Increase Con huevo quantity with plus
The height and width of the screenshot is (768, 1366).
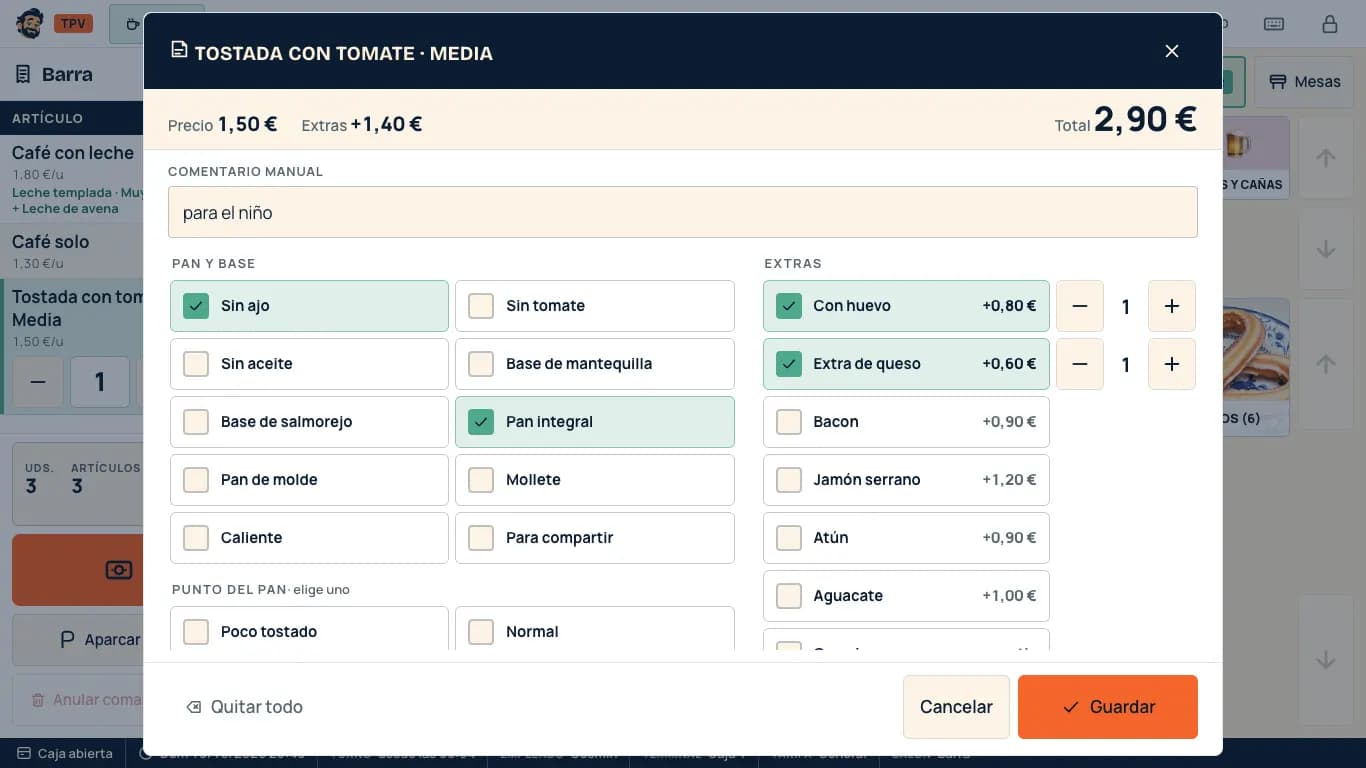(1172, 306)
